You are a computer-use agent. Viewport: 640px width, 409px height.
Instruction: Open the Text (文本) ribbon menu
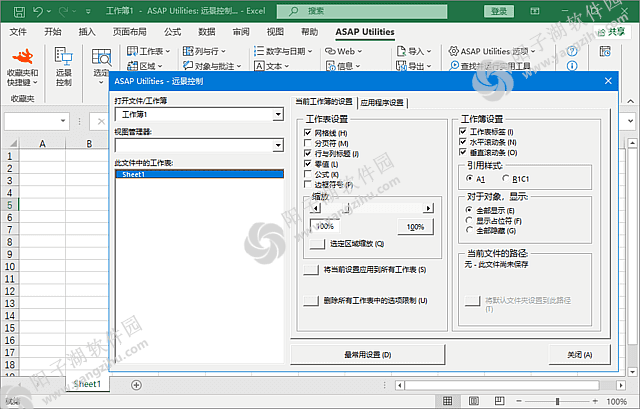click(x=271, y=66)
